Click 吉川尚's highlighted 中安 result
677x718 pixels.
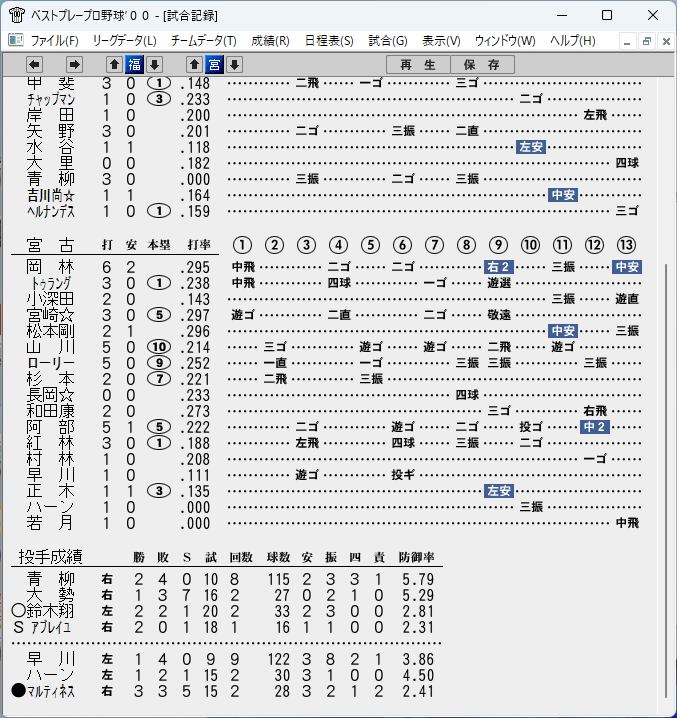tap(563, 195)
